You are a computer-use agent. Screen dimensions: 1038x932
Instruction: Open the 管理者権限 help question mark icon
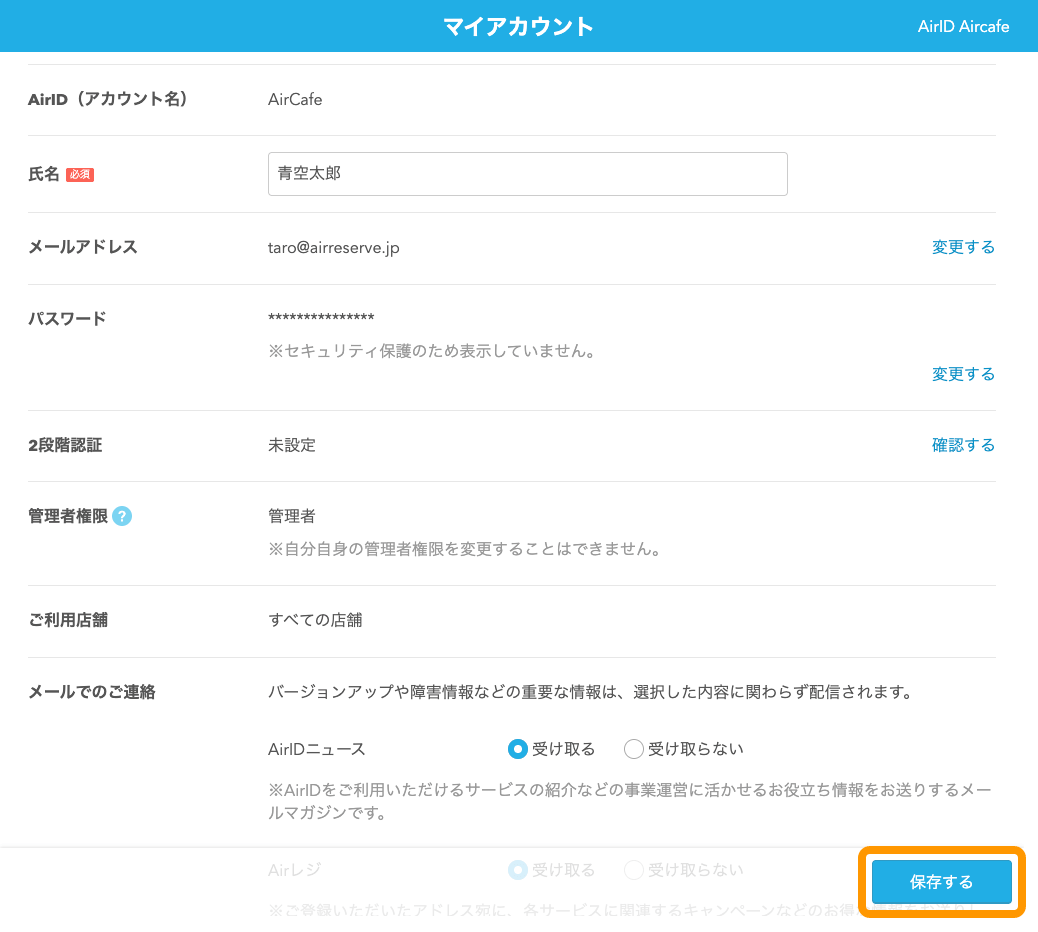120,516
